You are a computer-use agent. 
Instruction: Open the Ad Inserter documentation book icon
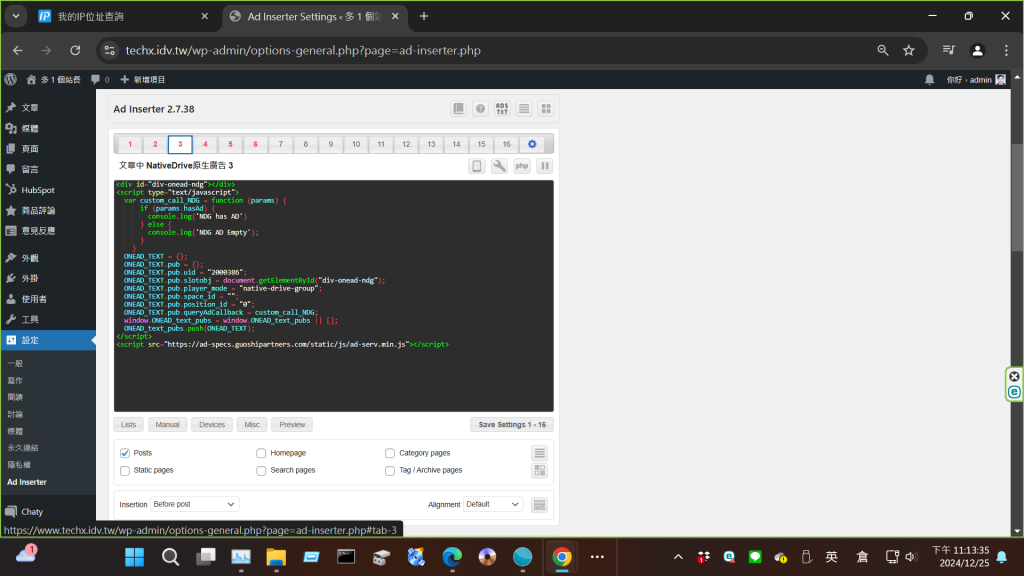(458, 109)
